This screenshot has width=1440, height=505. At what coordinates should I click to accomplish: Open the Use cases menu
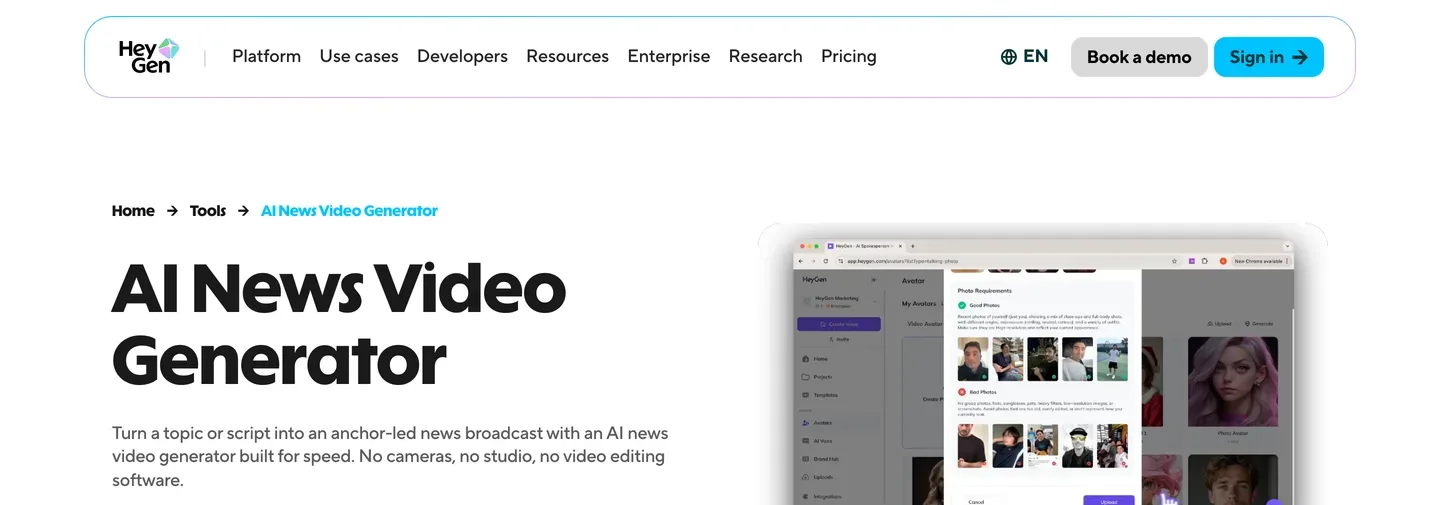(x=359, y=56)
